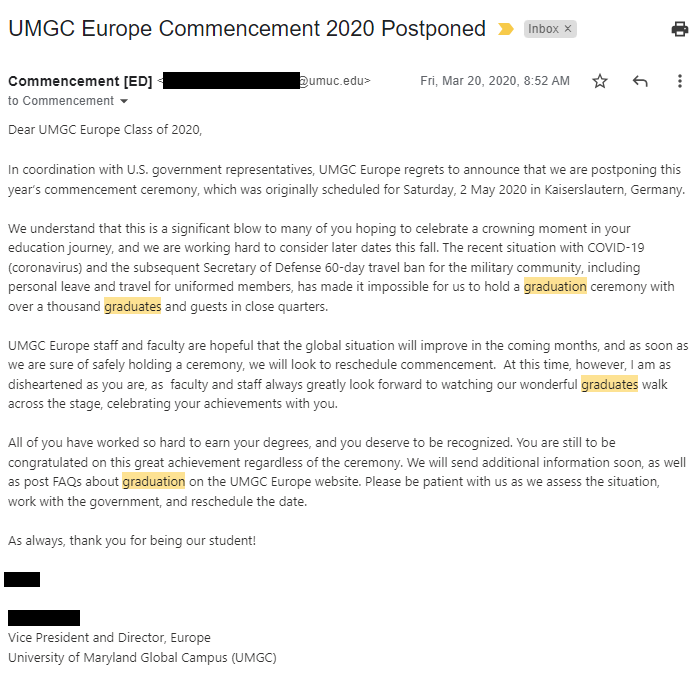This screenshot has width=700, height=677.
Task: Star the commencement postponed email
Action: [600, 81]
